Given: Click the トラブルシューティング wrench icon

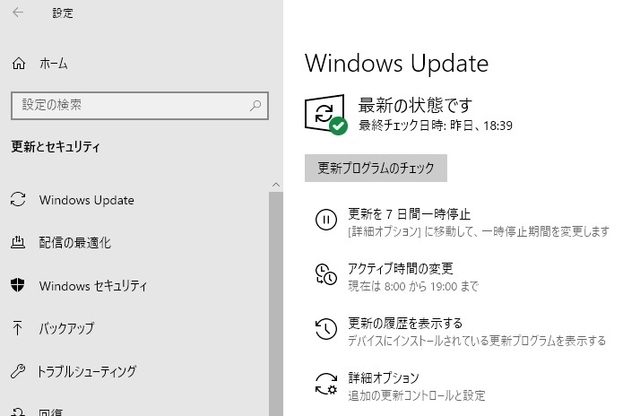Looking at the screenshot, I should click(x=18, y=371).
